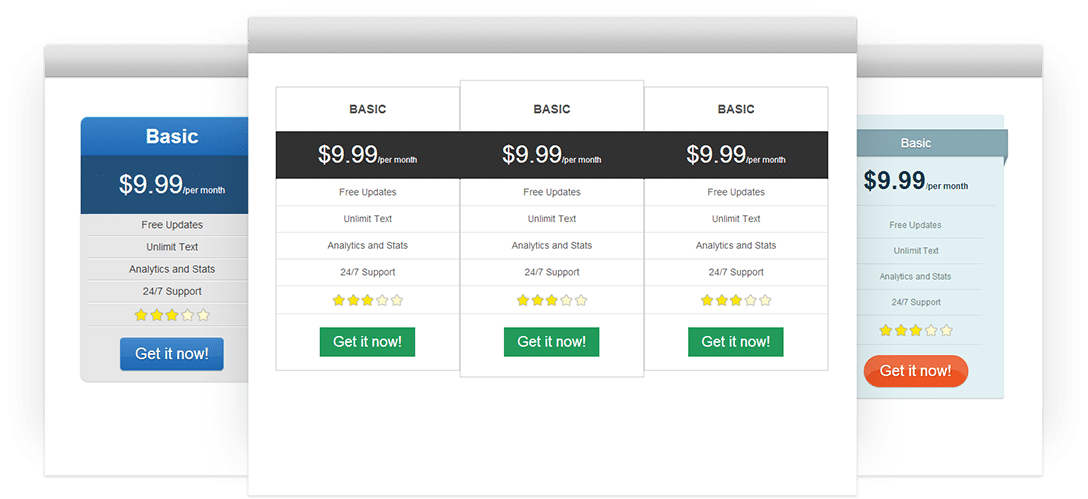Click $9.99 price on the blue card

click(x=151, y=185)
